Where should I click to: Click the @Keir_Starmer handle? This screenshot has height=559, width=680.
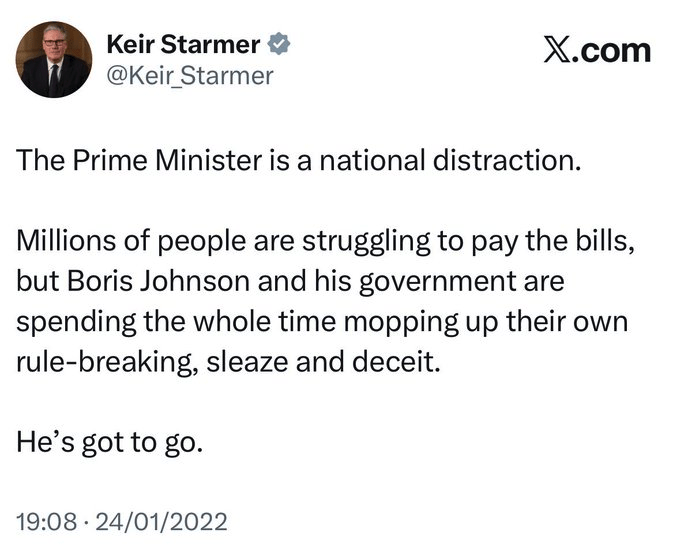tap(189, 75)
